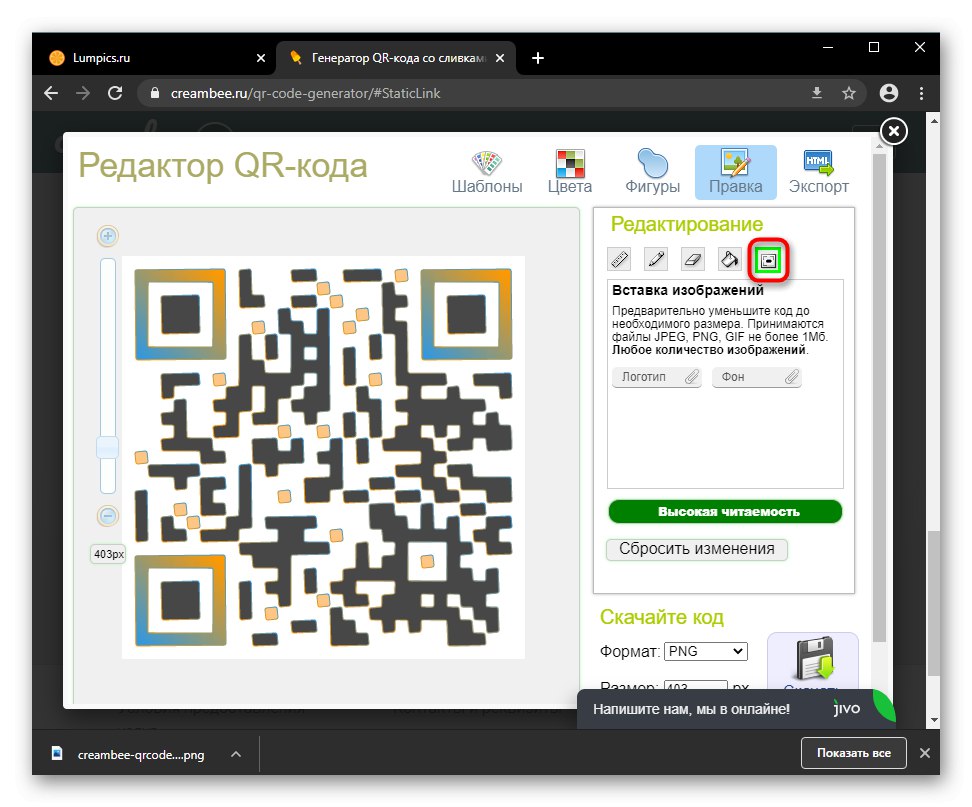Viewport: 972px width, 807px height.
Task: Open the Экспорт HTML section
Action: 818,172
